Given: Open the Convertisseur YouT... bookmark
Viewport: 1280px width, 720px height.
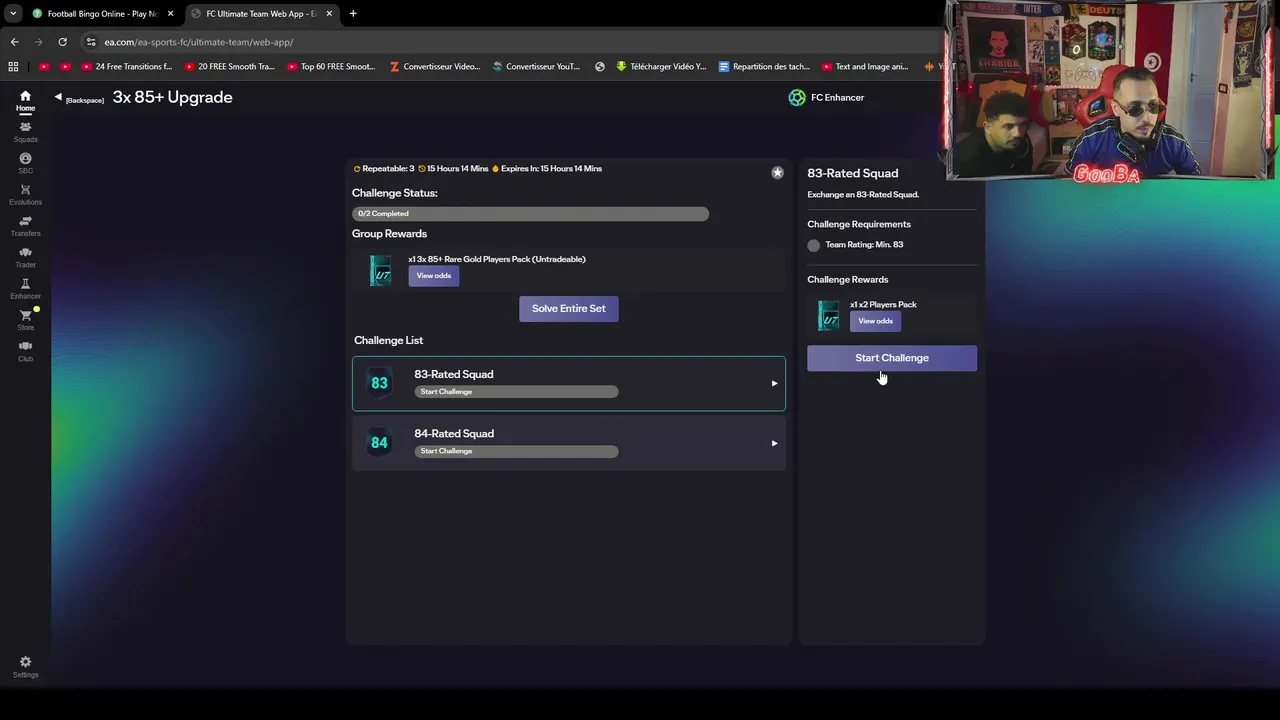Looking at the screenshot, I should (536, 67).
